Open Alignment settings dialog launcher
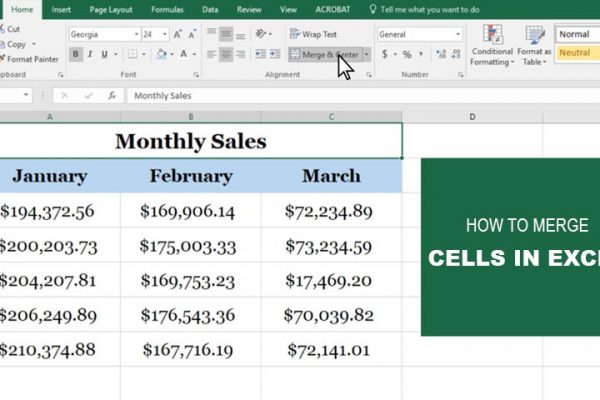This screenshot has height=400, width=600. 369,75
